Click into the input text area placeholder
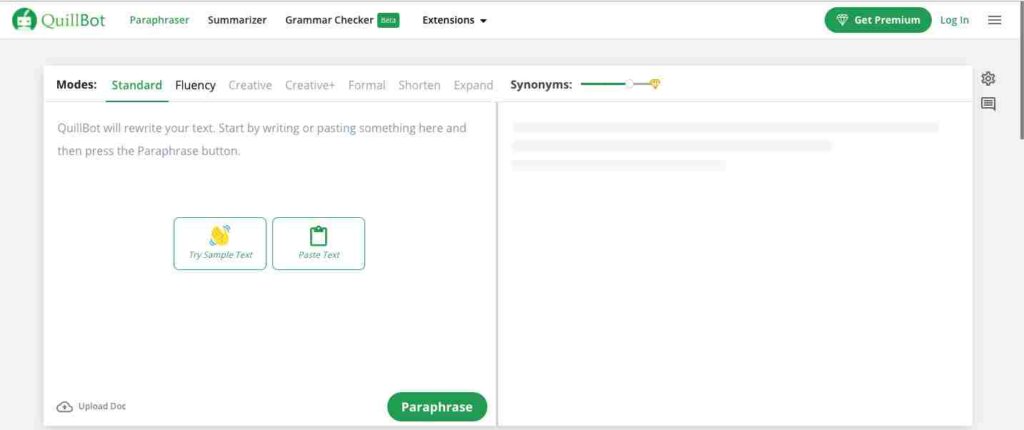This screenshot has height=430, width=1024. click(262, 139)
